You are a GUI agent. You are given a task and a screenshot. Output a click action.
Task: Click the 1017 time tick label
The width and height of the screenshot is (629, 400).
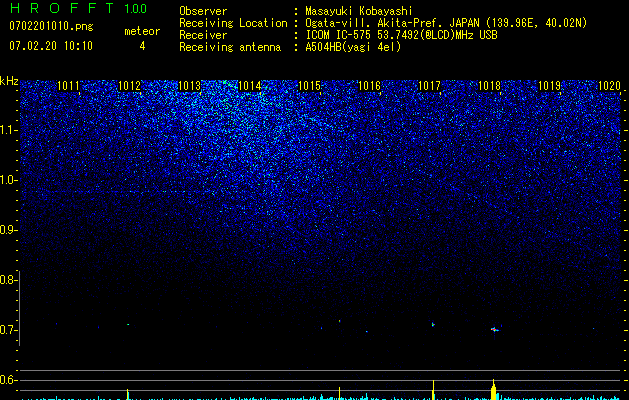click(x=429, y=86)
